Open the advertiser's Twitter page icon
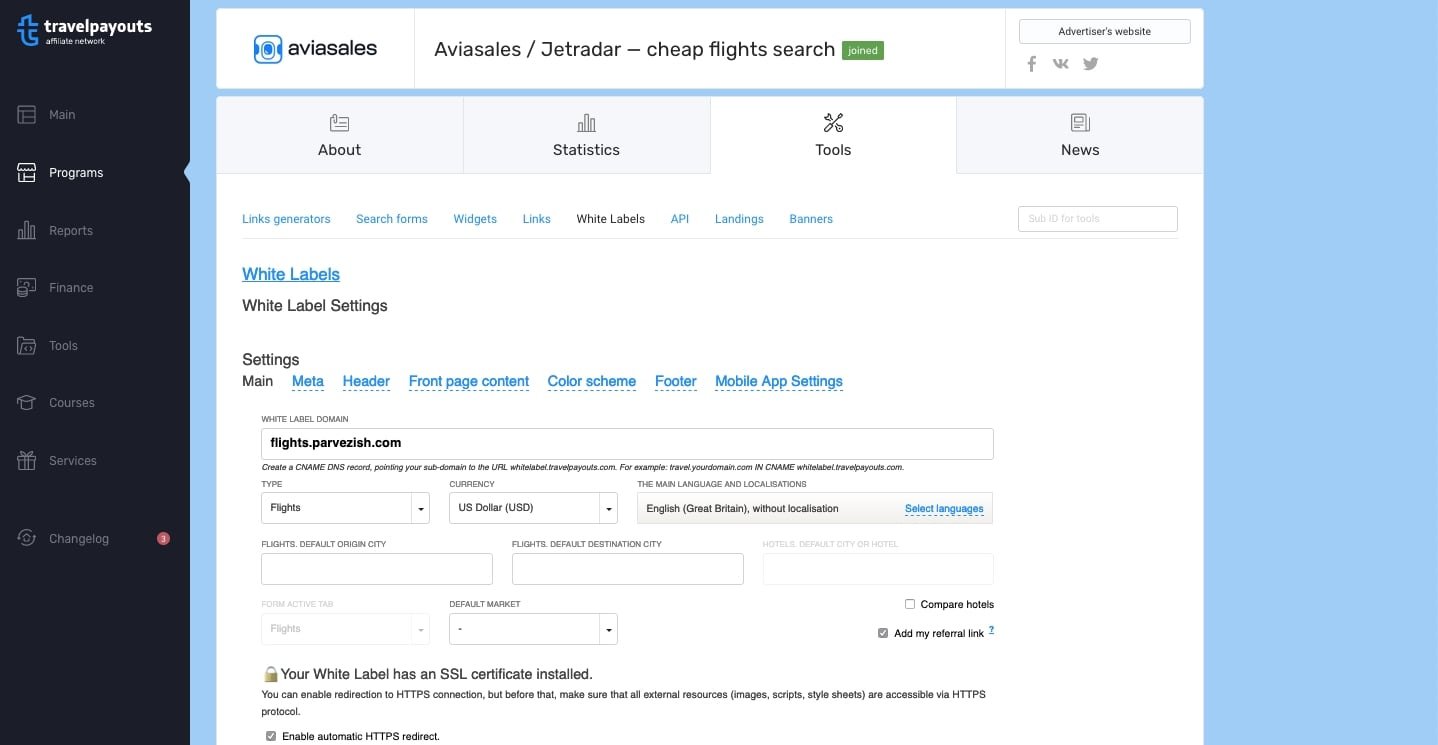The width and height of the screenshot is (1438, 745). tap(1091, 64)
